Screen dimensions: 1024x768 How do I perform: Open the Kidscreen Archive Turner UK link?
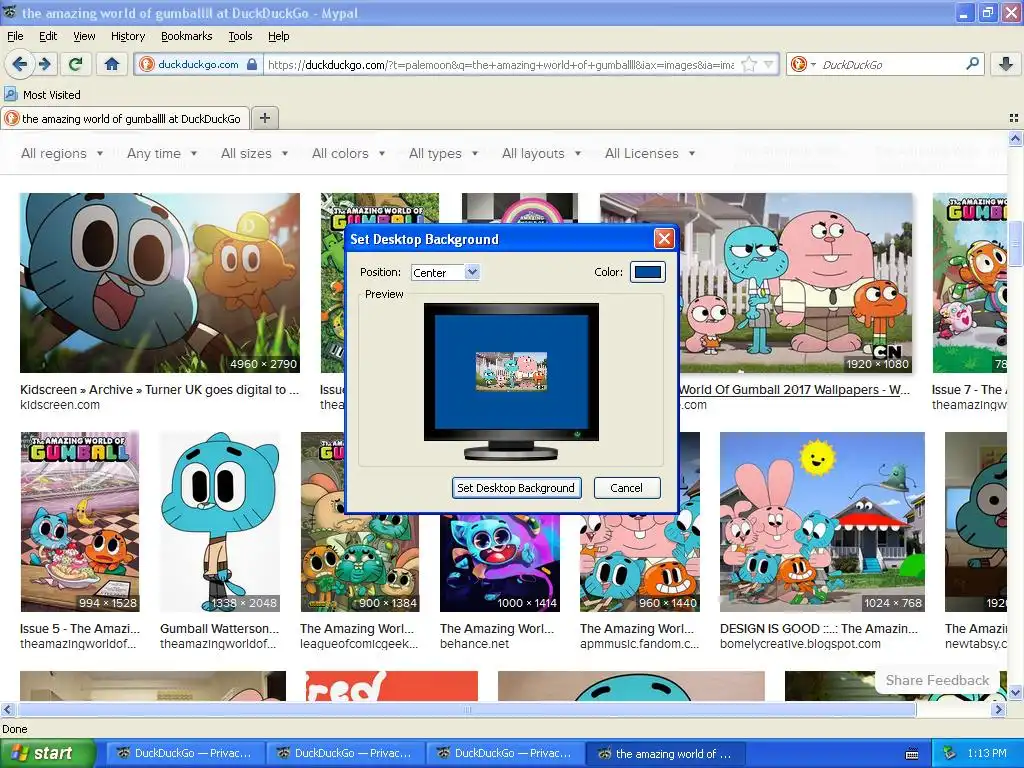(159, 390)
